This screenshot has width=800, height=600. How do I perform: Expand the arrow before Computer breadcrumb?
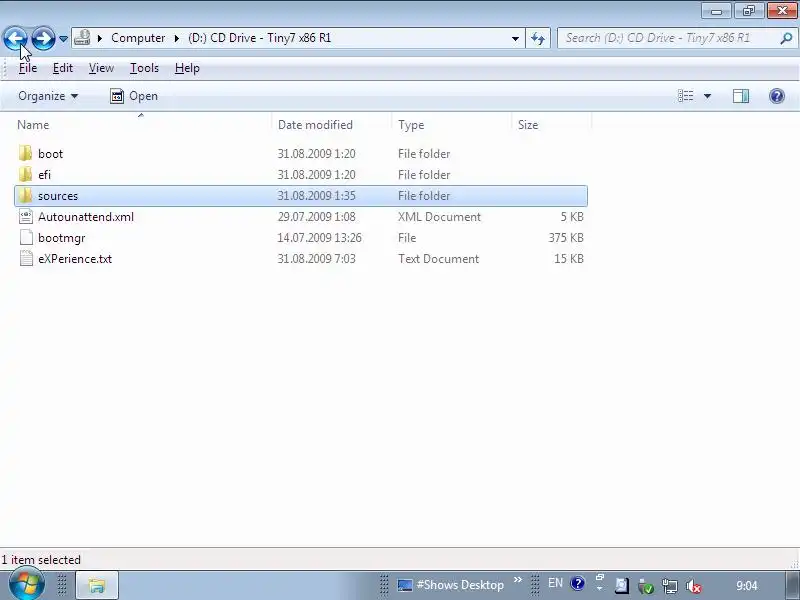click(100, 38)
